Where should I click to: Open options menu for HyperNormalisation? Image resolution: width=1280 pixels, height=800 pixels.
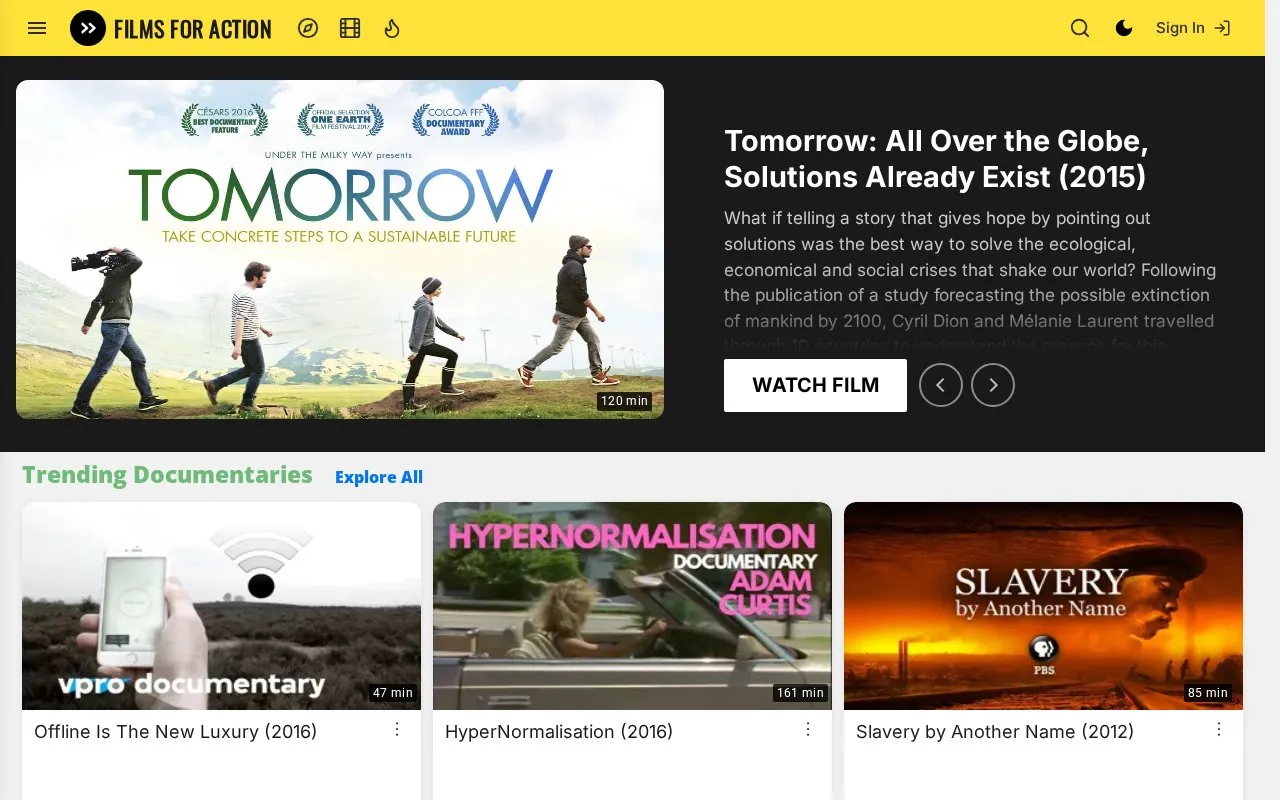[x=808, y=730]
